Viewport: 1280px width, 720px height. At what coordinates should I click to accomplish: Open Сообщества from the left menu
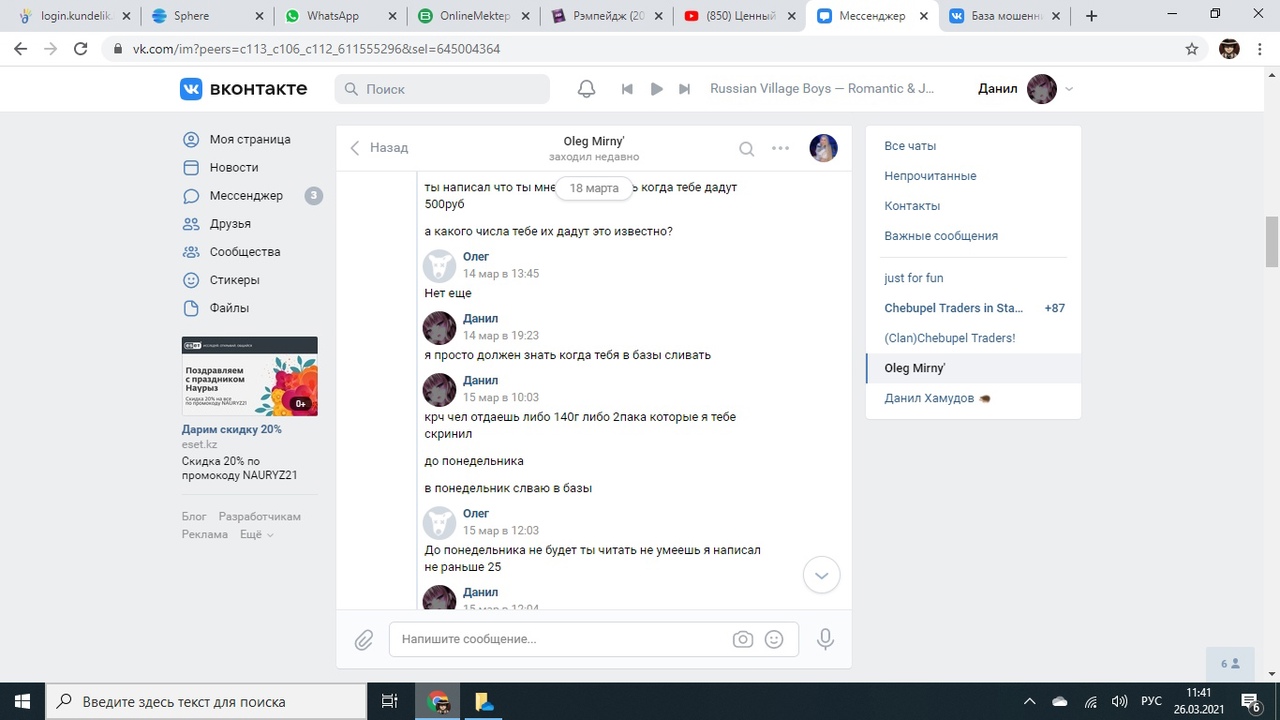tap(244, 252)
